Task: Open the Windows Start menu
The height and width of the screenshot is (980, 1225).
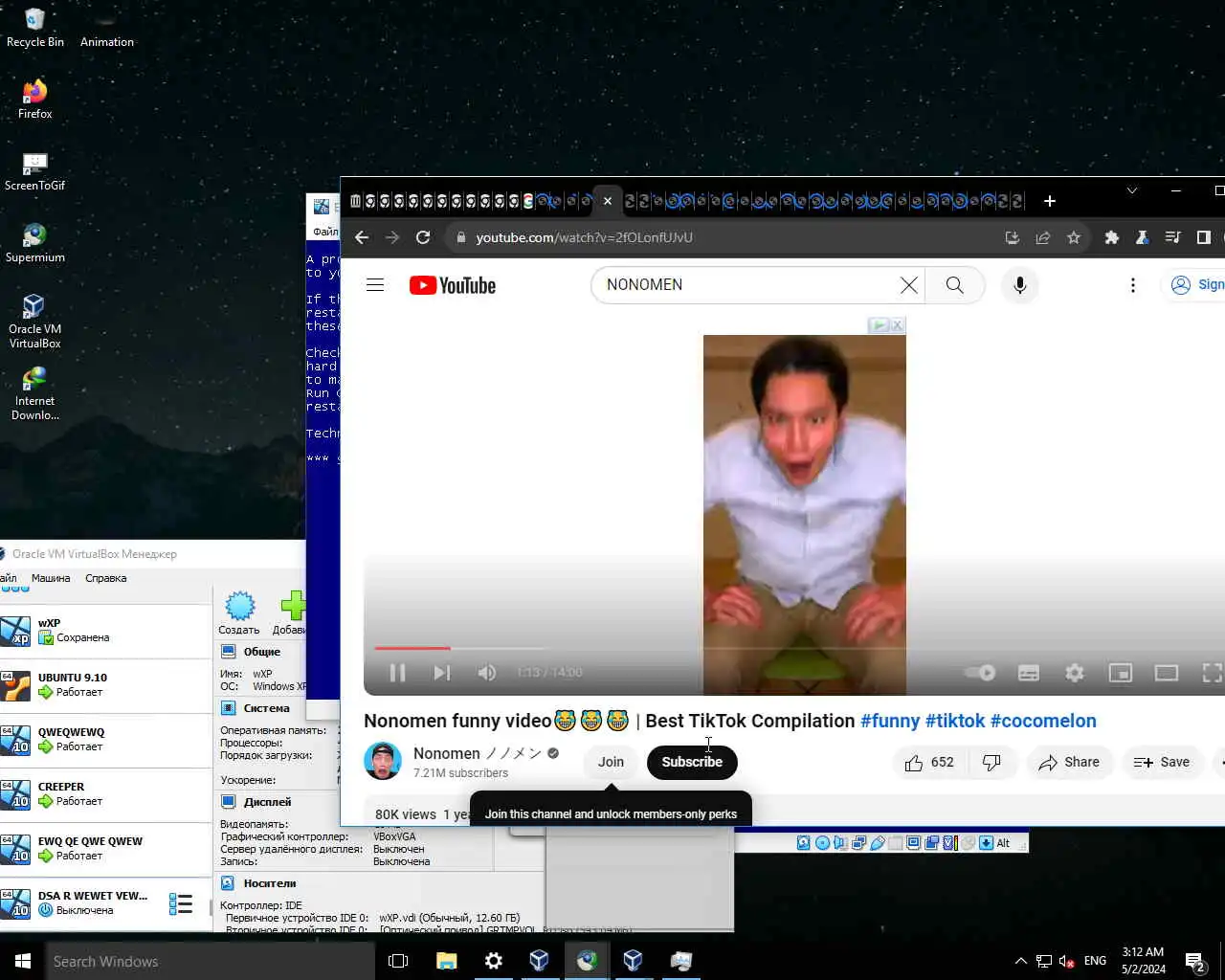Action: [x=23, y=961]
